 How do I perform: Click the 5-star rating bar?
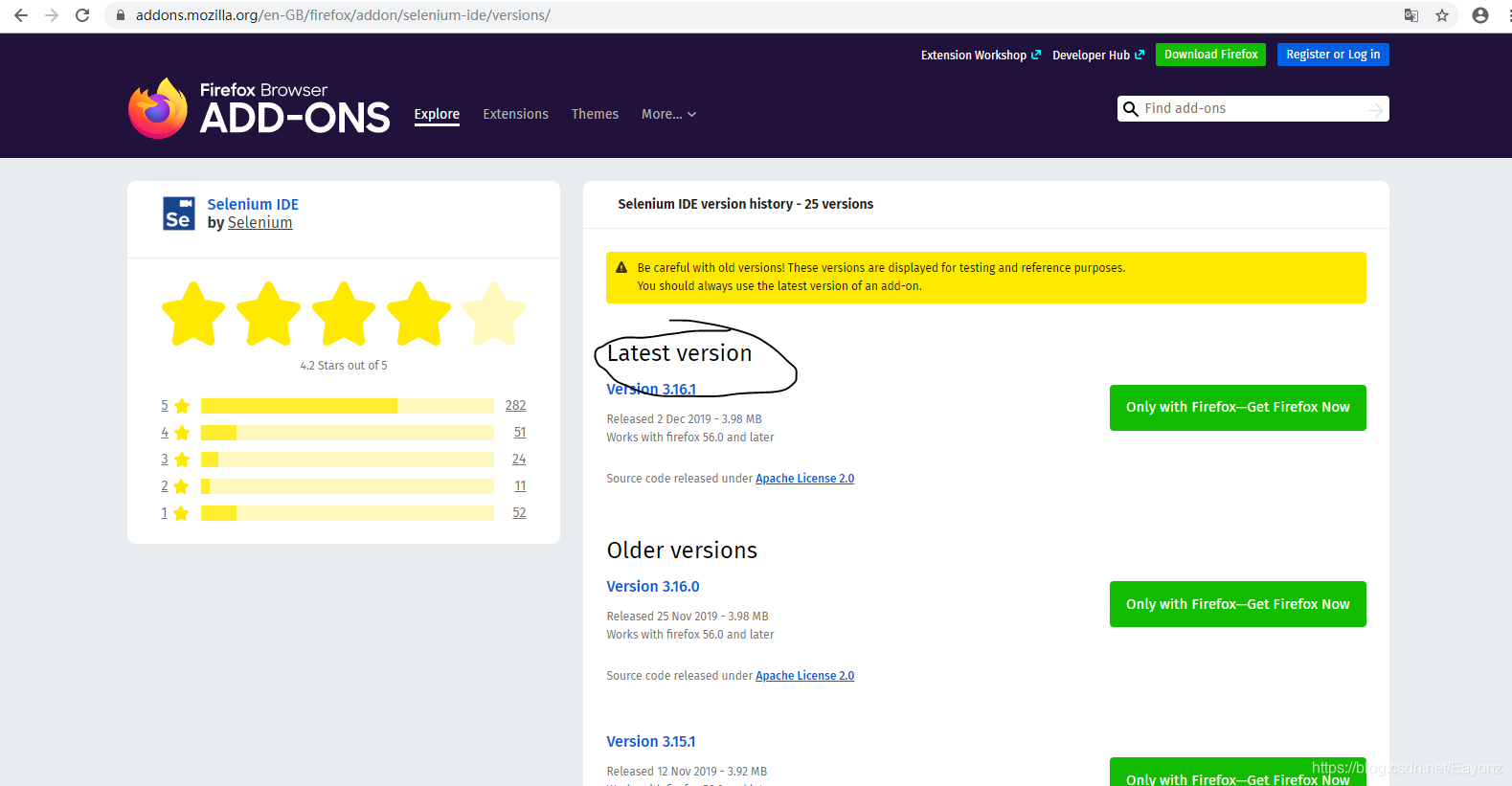pos(348,406)
